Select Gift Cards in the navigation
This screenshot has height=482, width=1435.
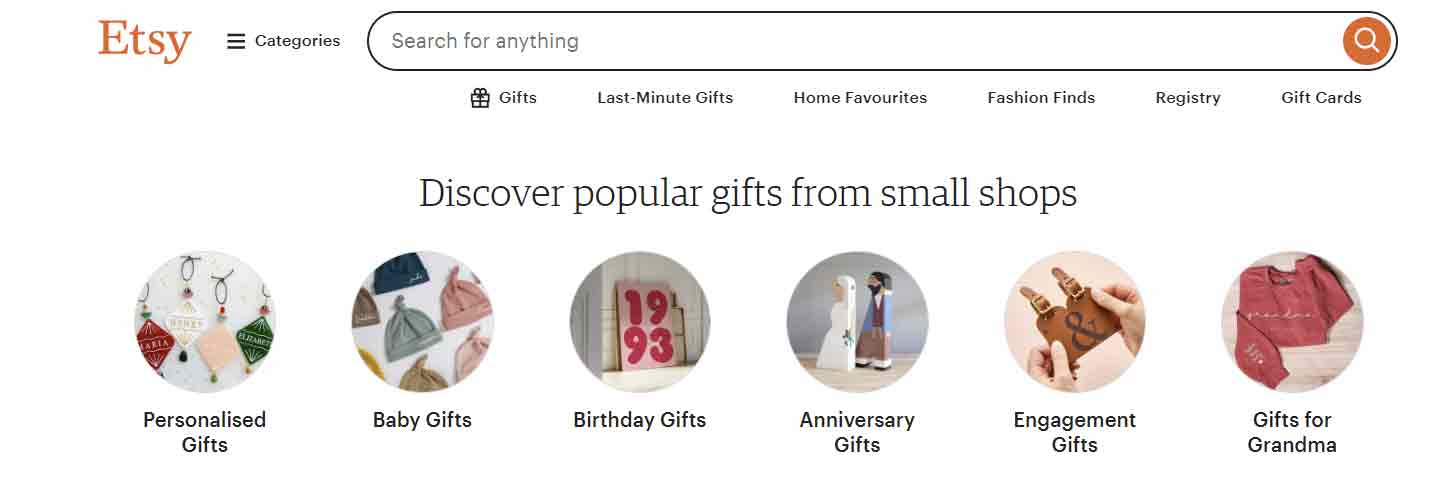[x=1321, y=98]
